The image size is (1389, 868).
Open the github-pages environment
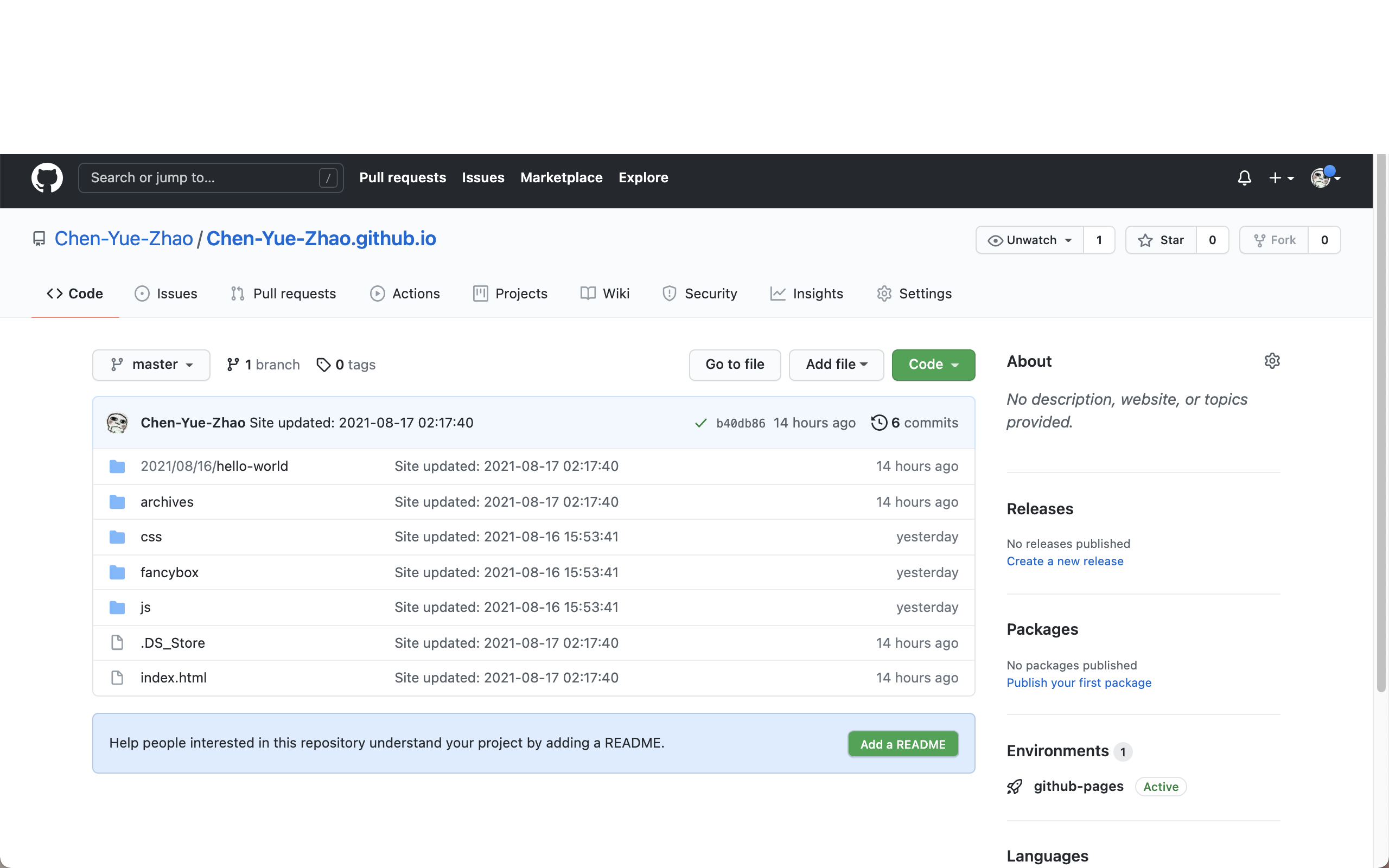tap(1079, 787)
